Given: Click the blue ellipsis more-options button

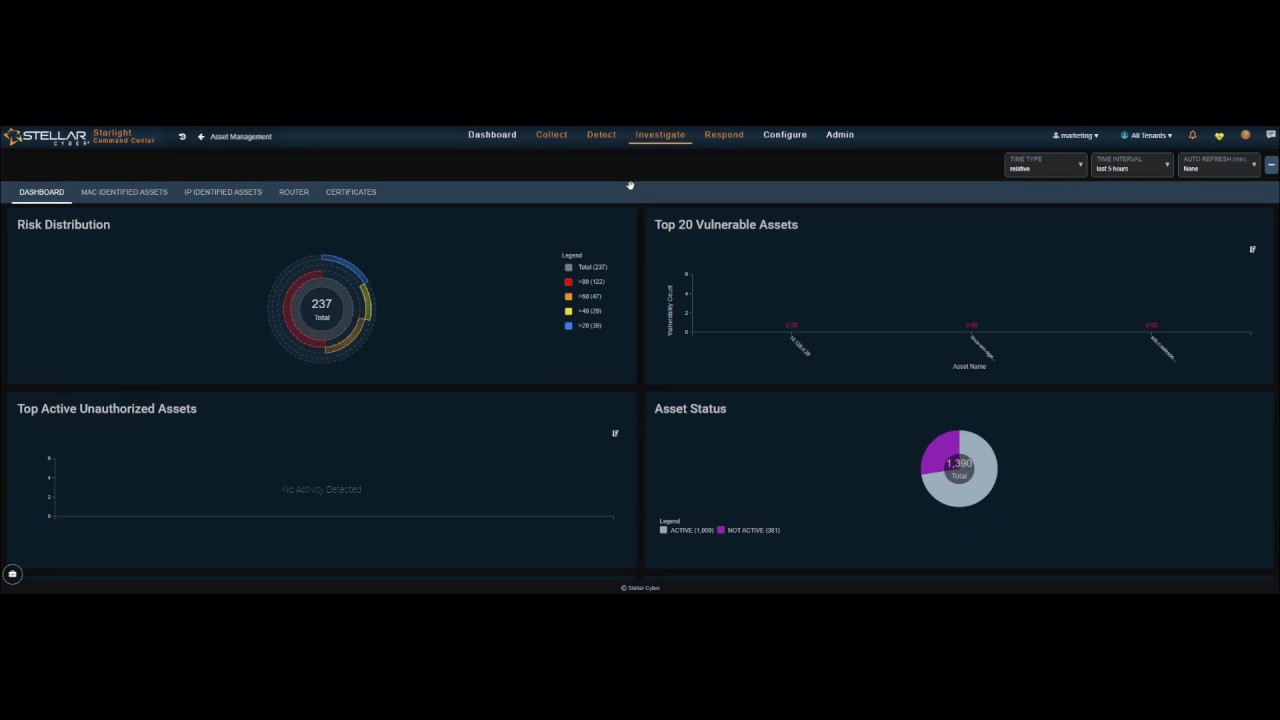Looking at the screenshot, I should pyautogui.click(x=1271, y=165).
